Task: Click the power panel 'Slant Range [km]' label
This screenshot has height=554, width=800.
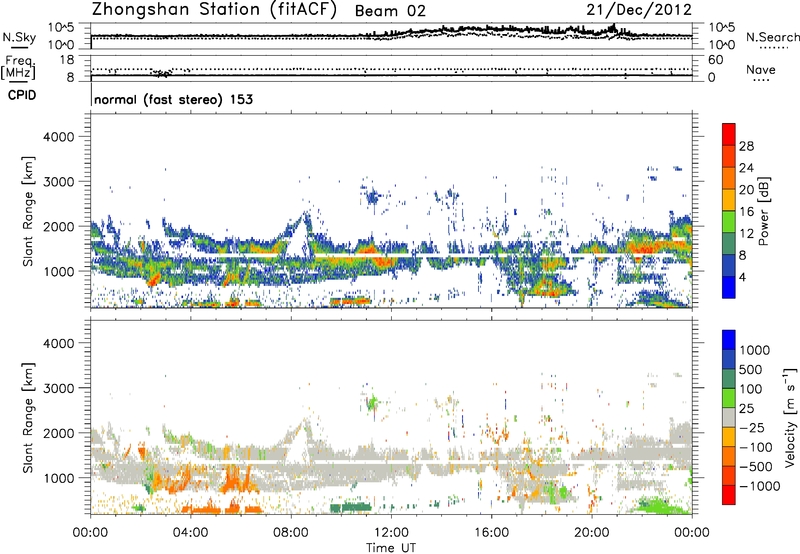Action: tap(28, 211)
